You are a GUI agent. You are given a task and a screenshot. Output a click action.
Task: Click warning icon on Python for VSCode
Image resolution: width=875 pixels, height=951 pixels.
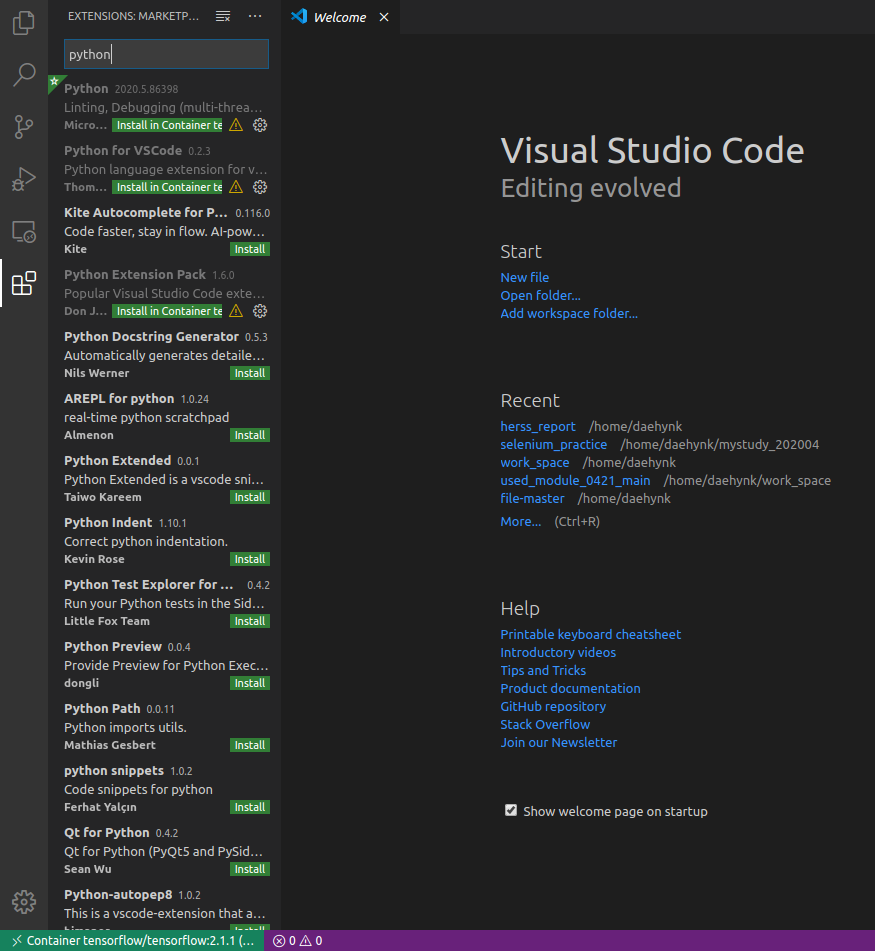(x=236, y=187)
